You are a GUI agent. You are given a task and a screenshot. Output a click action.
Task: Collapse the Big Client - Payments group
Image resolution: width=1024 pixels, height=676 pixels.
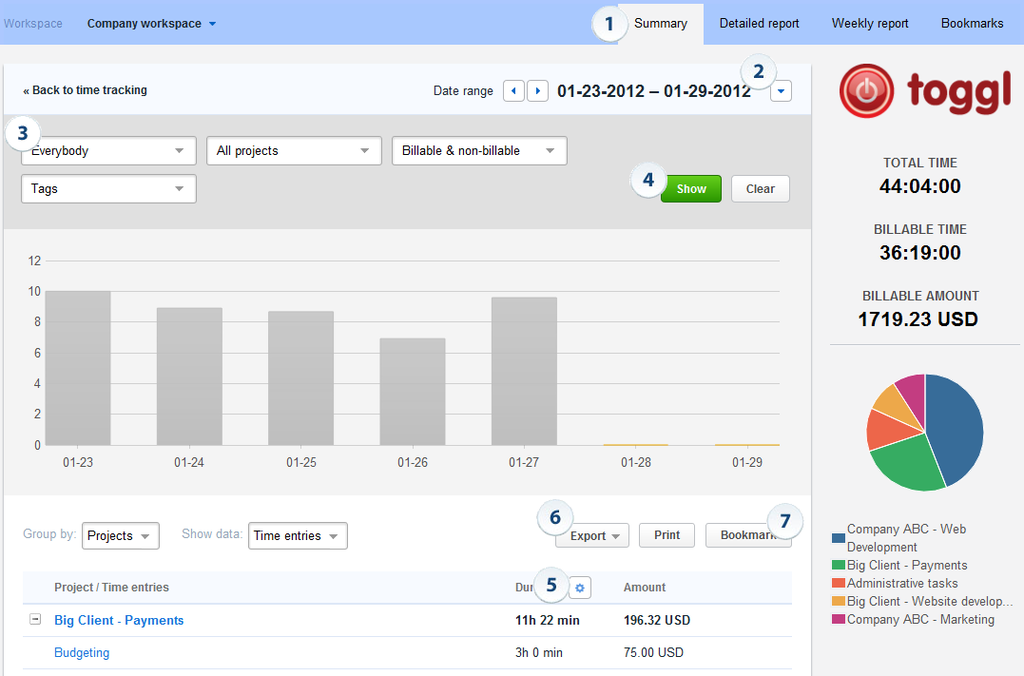(35, 619)
